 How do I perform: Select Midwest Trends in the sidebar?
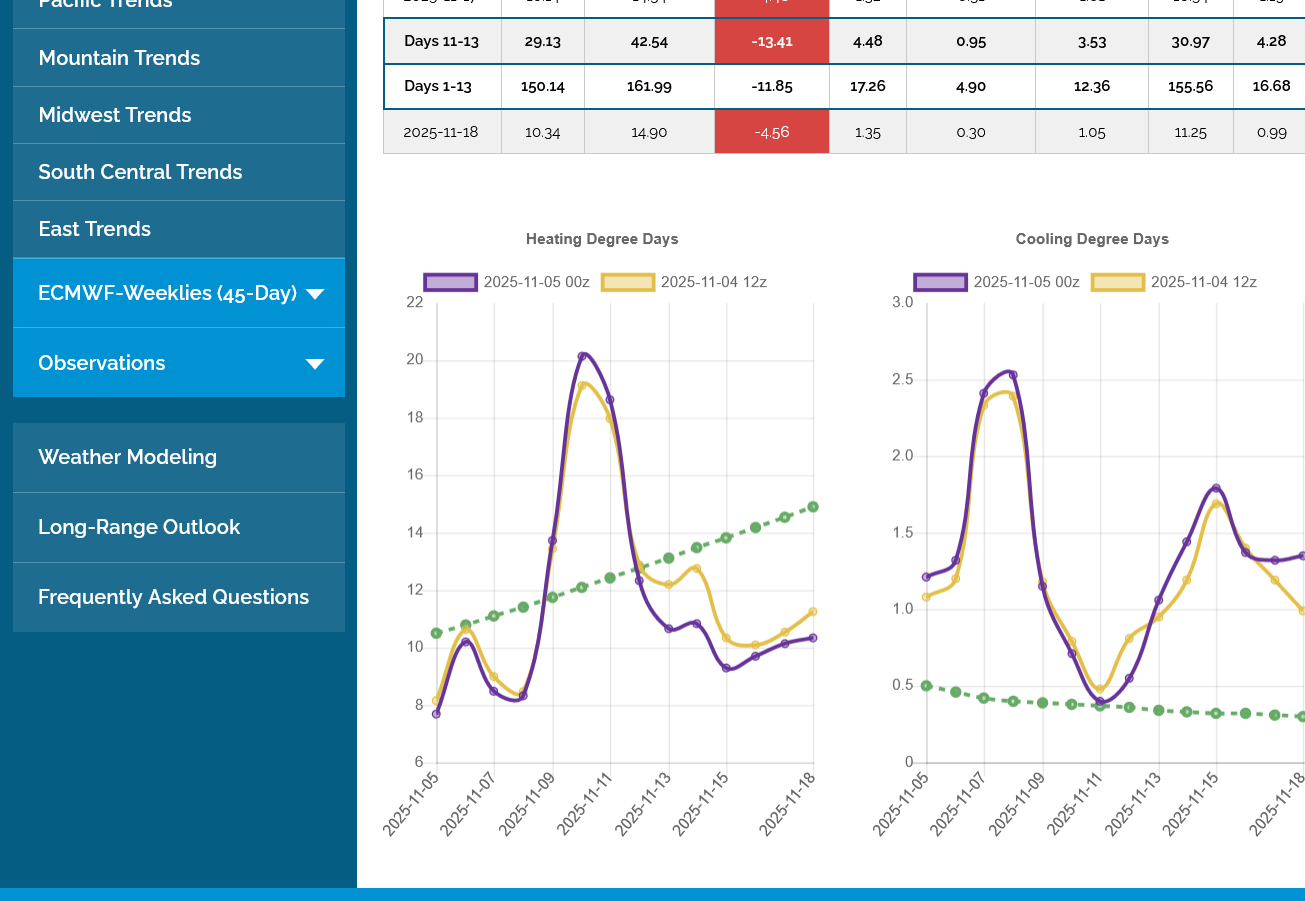coord(114,115)
